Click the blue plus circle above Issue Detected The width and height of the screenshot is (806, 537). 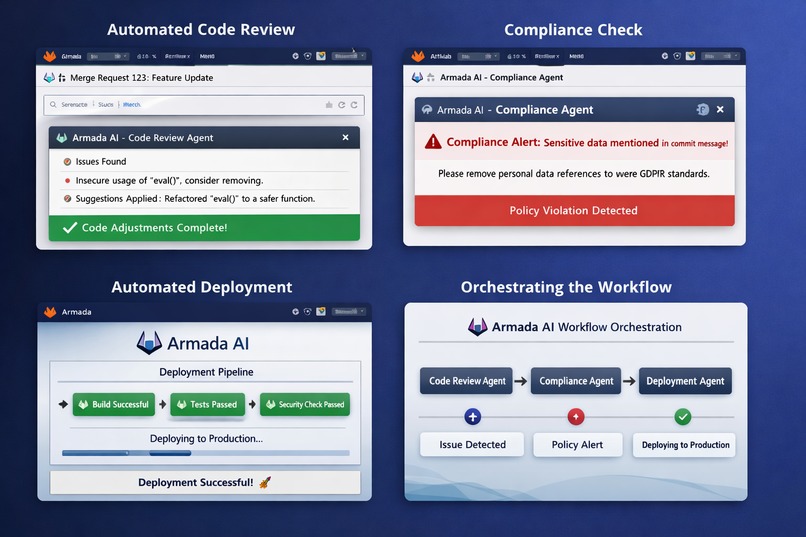tap(473, 416)
